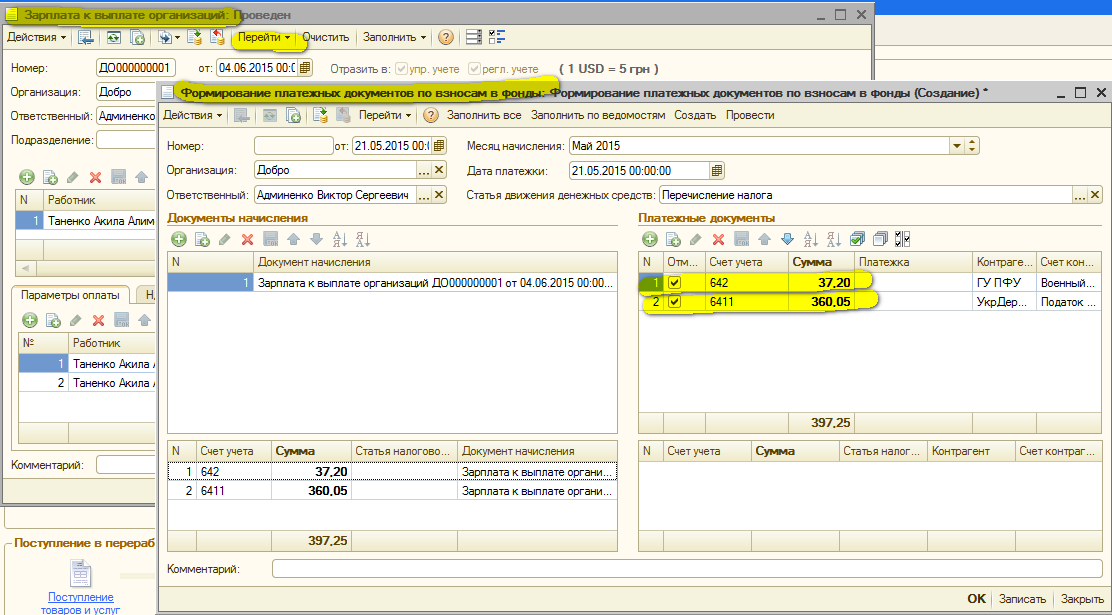Delete row in Документы начисления toolbar

(248, 240)
